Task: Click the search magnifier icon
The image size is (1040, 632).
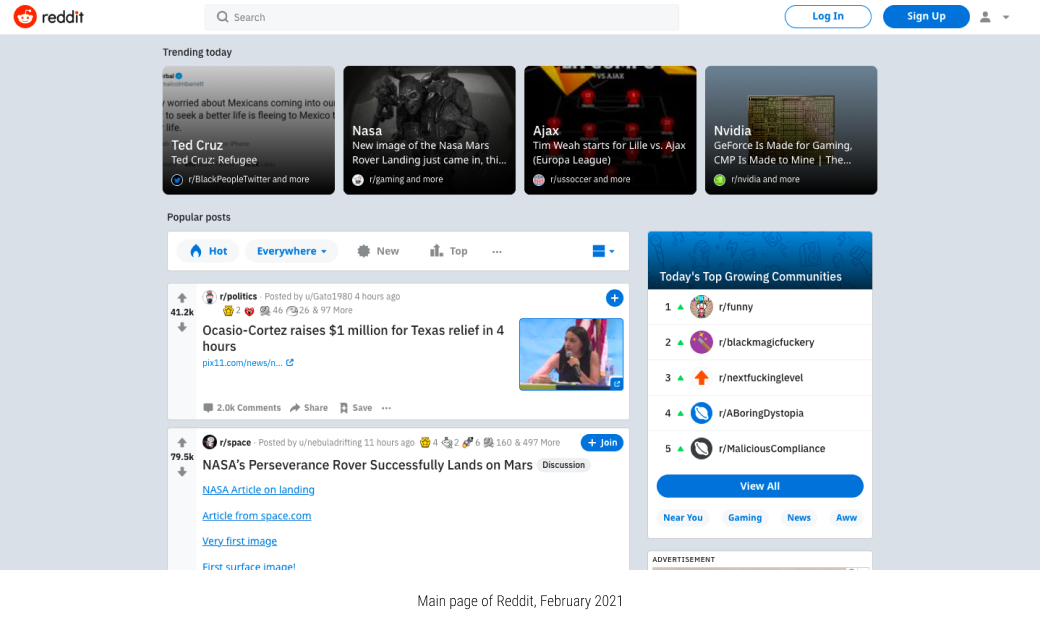Action: [223, 17]
